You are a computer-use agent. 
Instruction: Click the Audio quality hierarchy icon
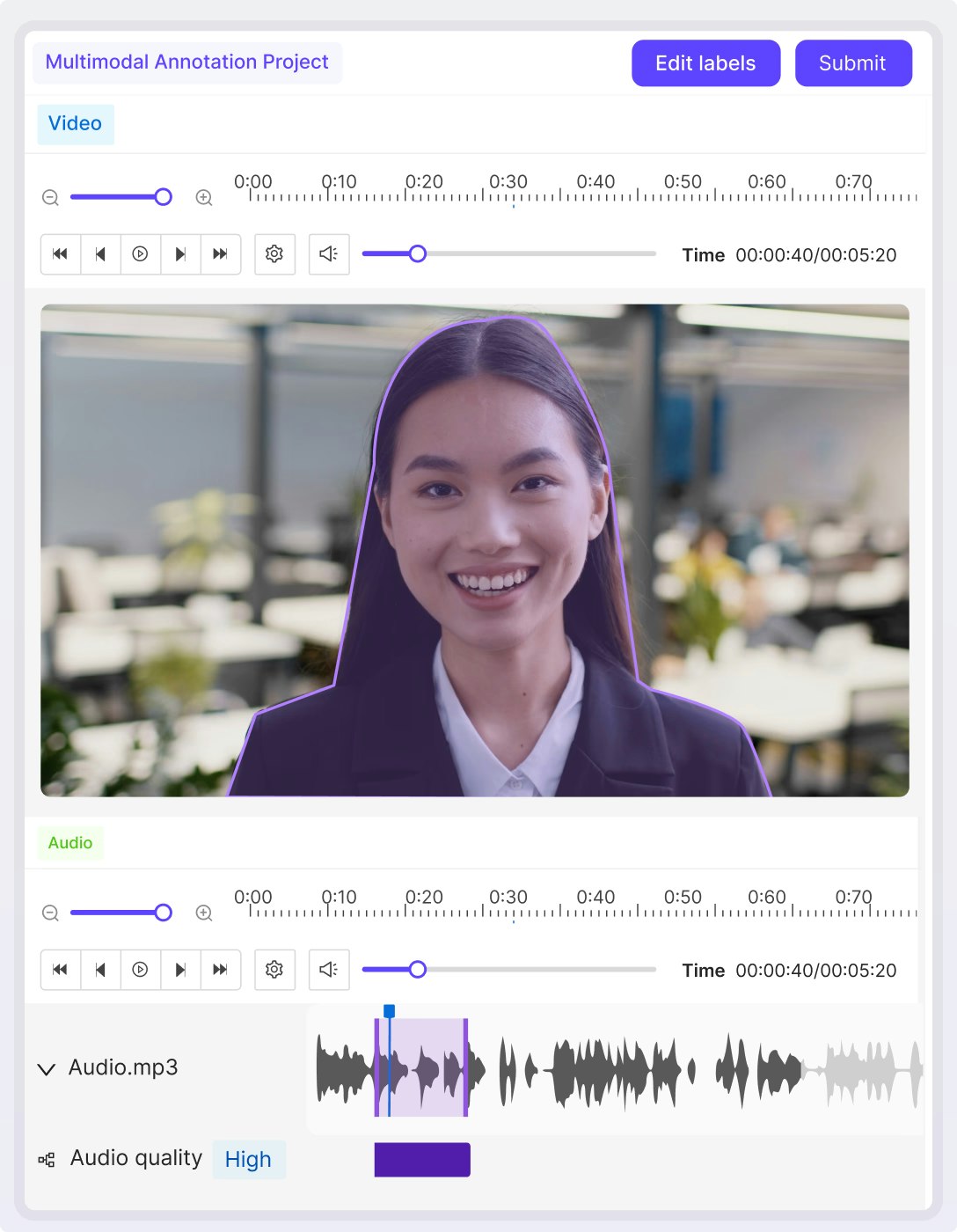(x=47, y=1160)
